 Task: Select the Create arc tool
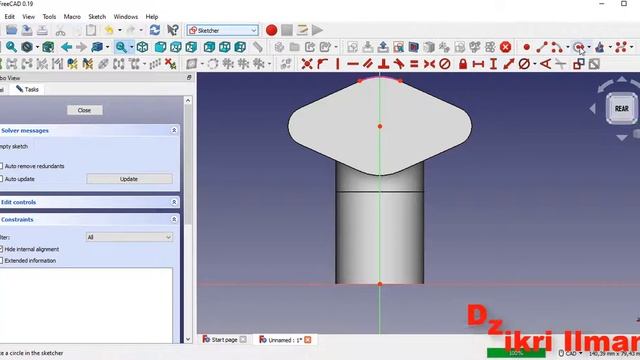tap(557, 47)
